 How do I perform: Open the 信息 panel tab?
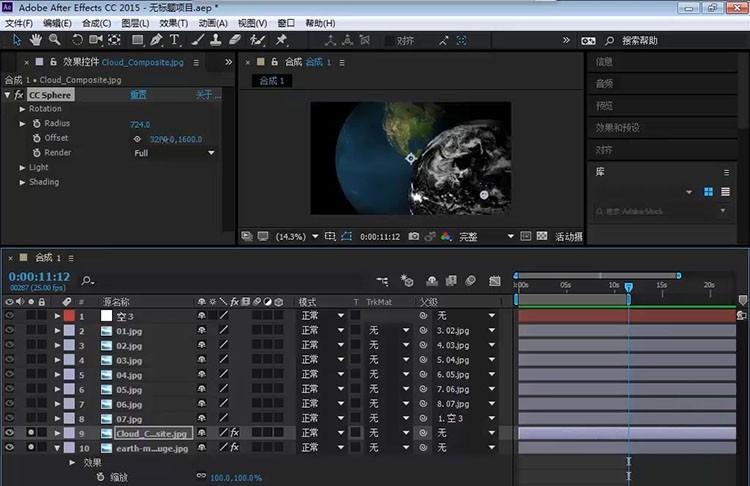click(605, 62)
